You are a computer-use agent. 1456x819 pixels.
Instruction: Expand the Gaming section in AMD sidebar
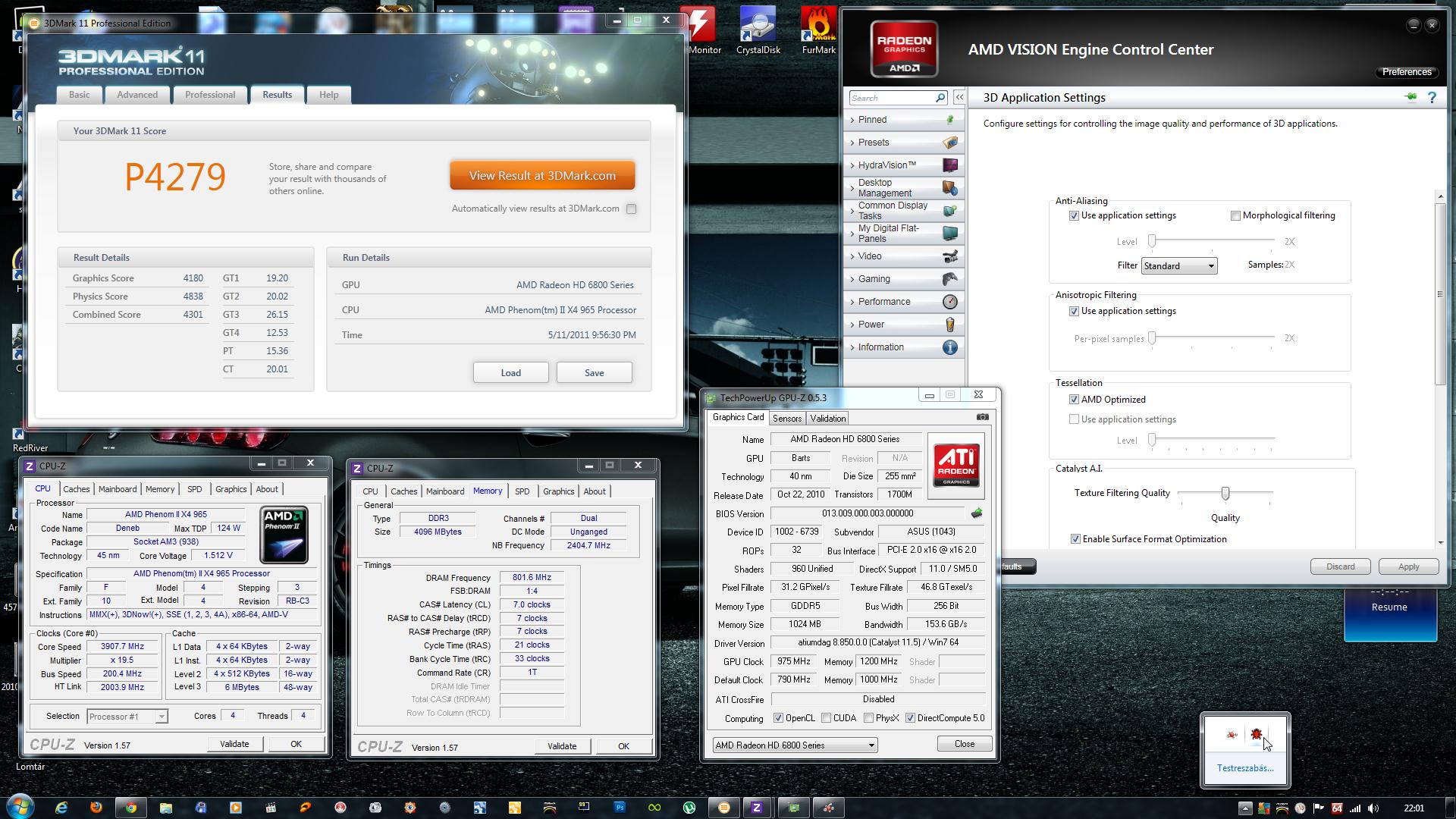(874, 279)
